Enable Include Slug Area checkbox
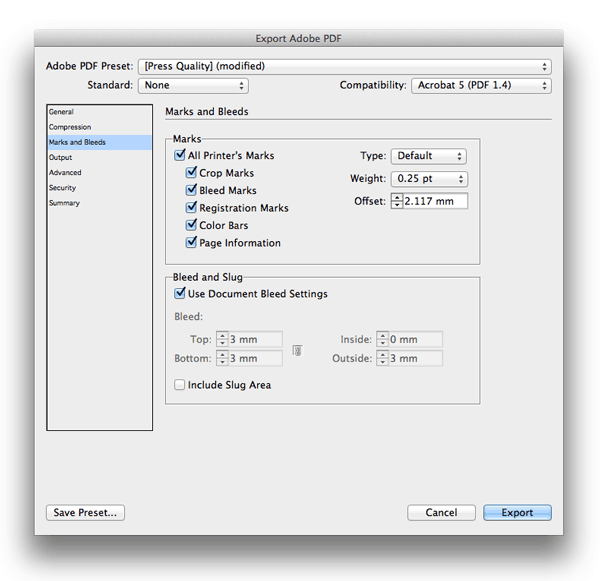 [179, 385]
